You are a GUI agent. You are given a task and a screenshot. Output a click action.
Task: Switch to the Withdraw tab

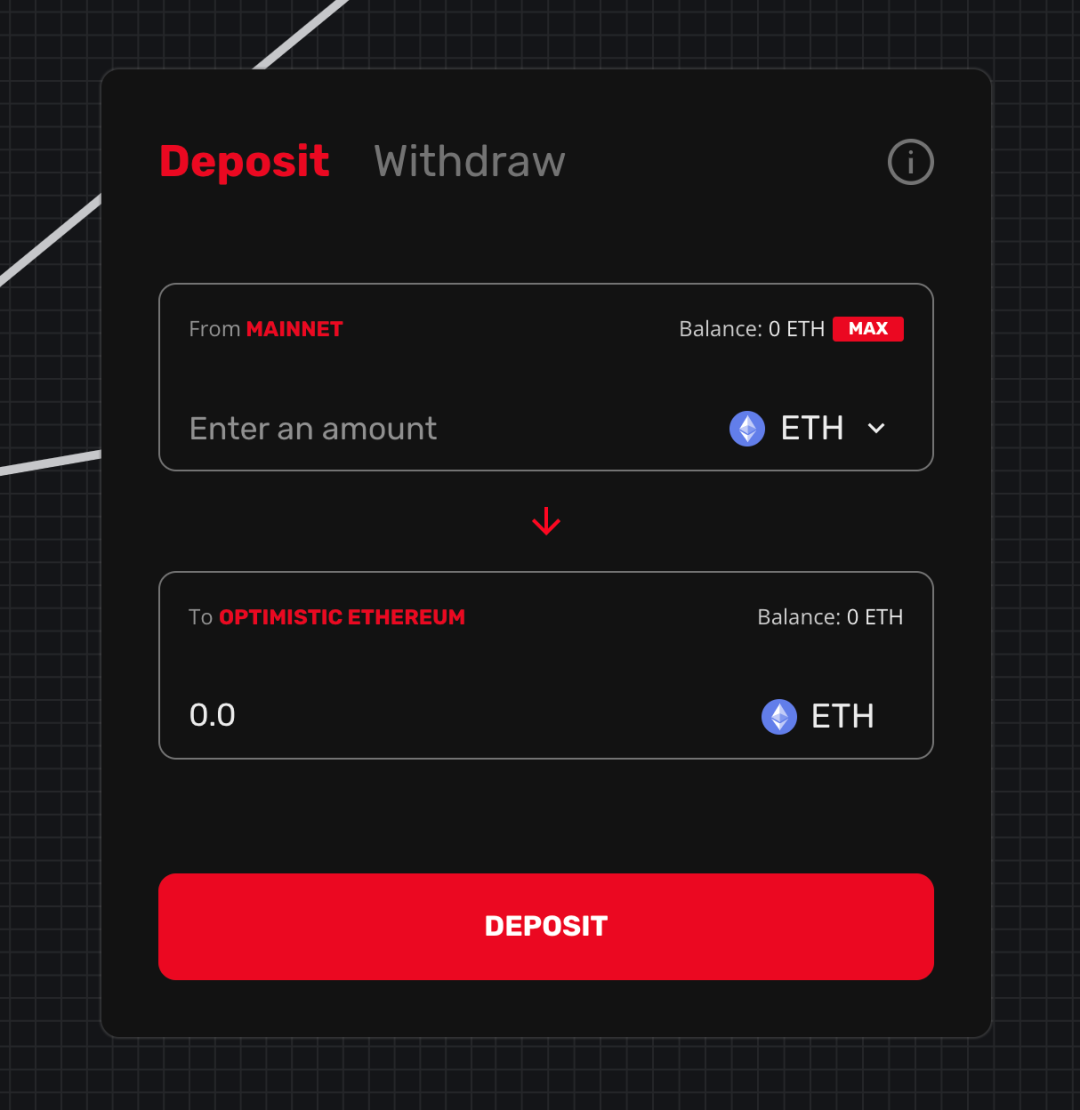(x=469, y=162)
